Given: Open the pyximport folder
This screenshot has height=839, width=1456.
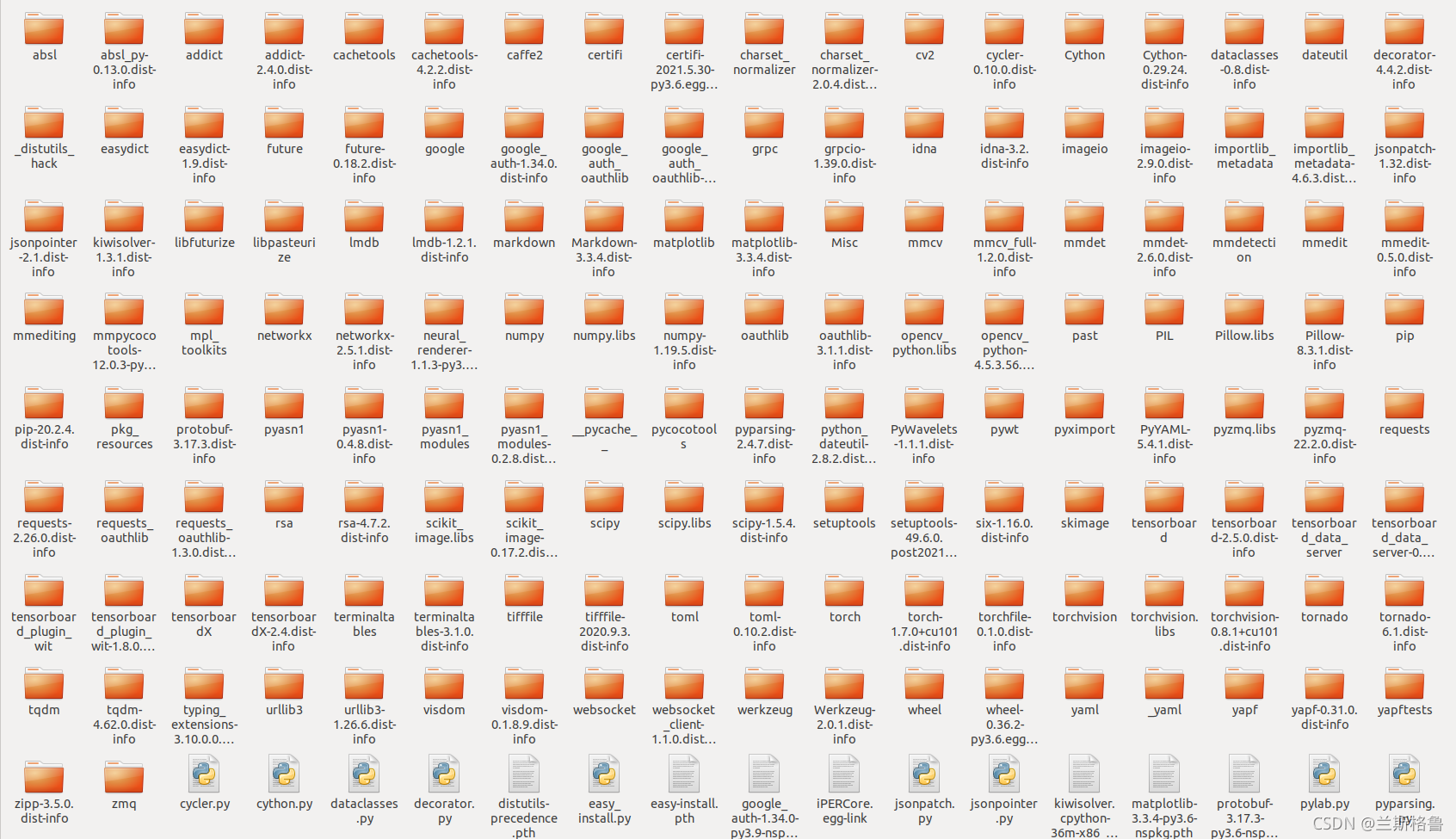Looking at the screenshot, I should point(1084,404).
